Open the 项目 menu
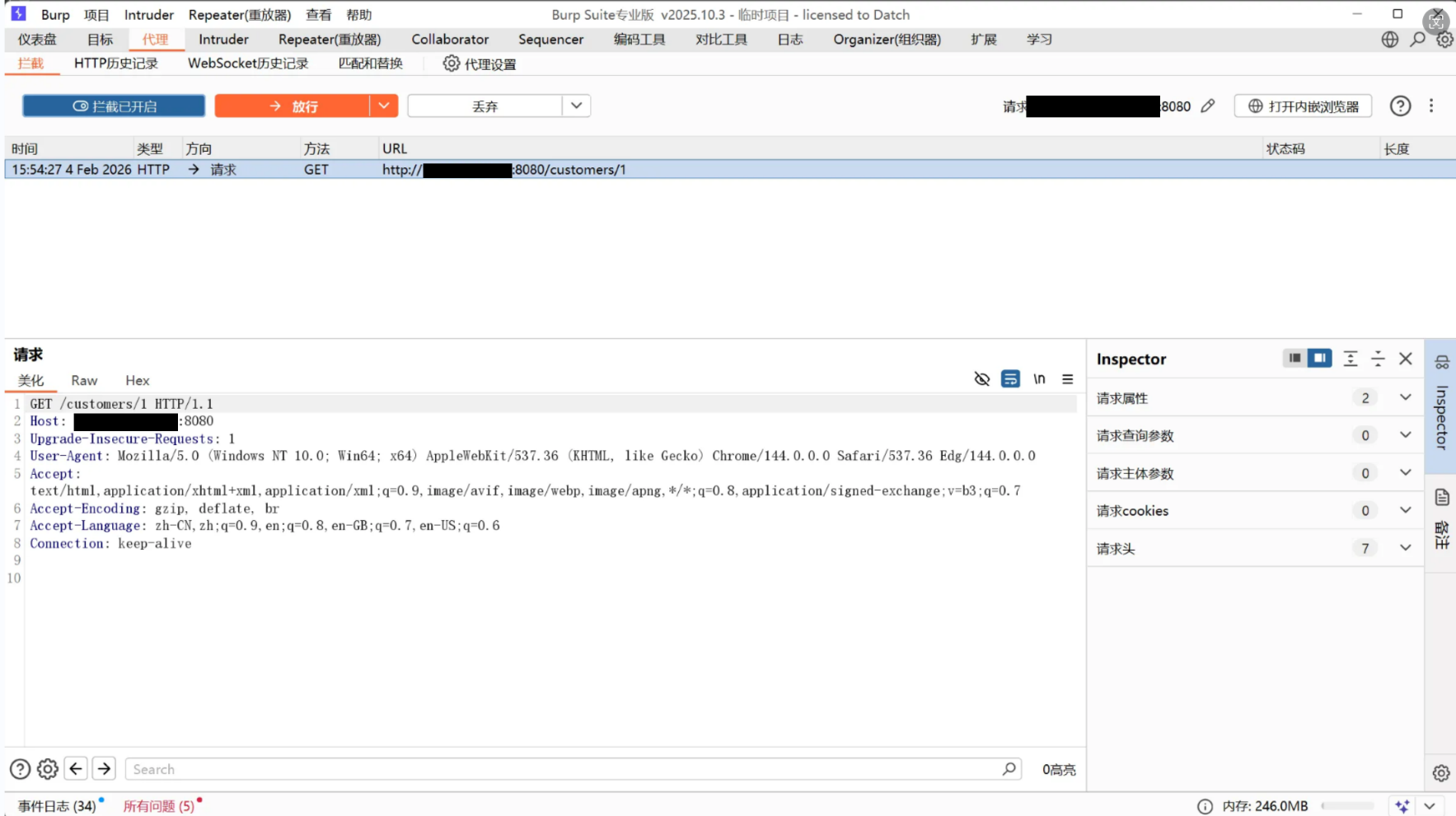1456x816 pixels. point(96,15)
